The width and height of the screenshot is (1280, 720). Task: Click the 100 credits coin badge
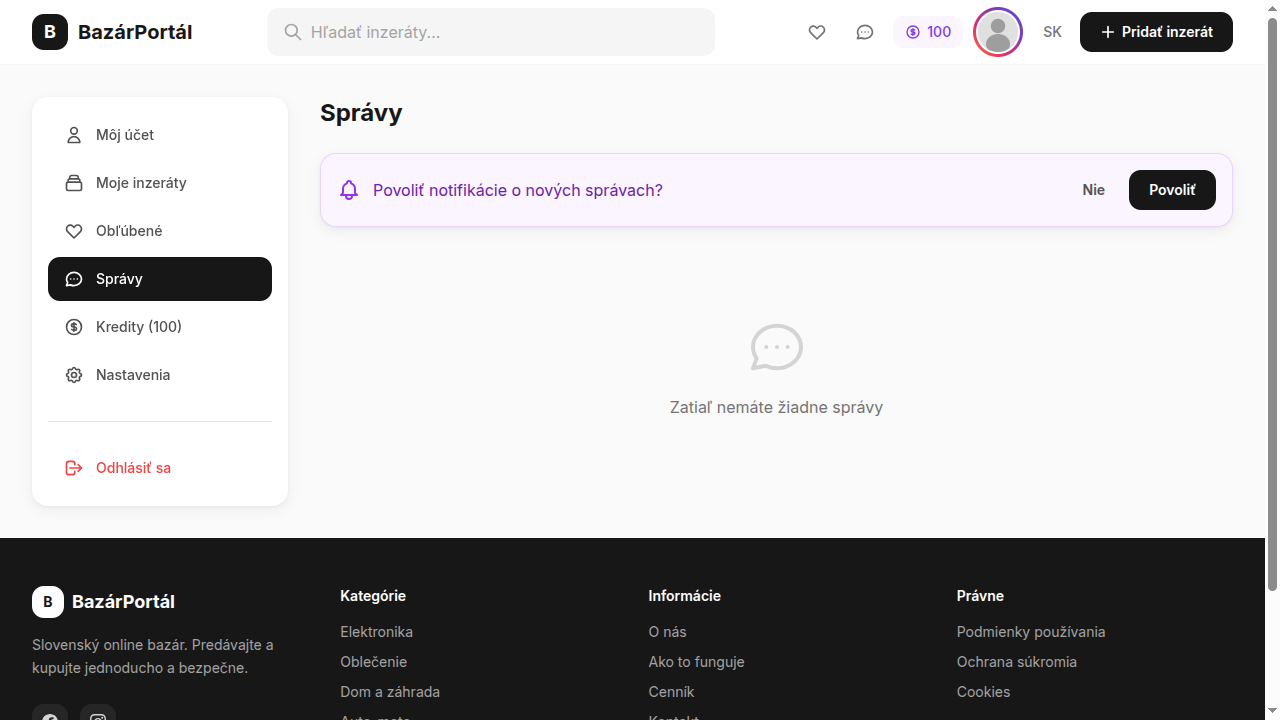click(x=928, y=32)
